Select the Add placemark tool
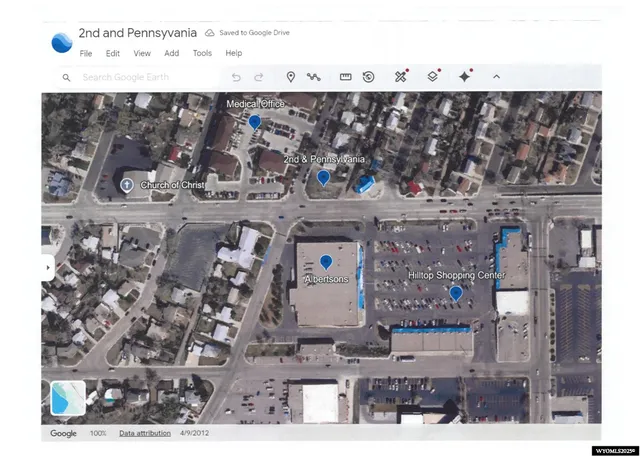The height and width of the screenshot is (456, 640). (291, 77)
